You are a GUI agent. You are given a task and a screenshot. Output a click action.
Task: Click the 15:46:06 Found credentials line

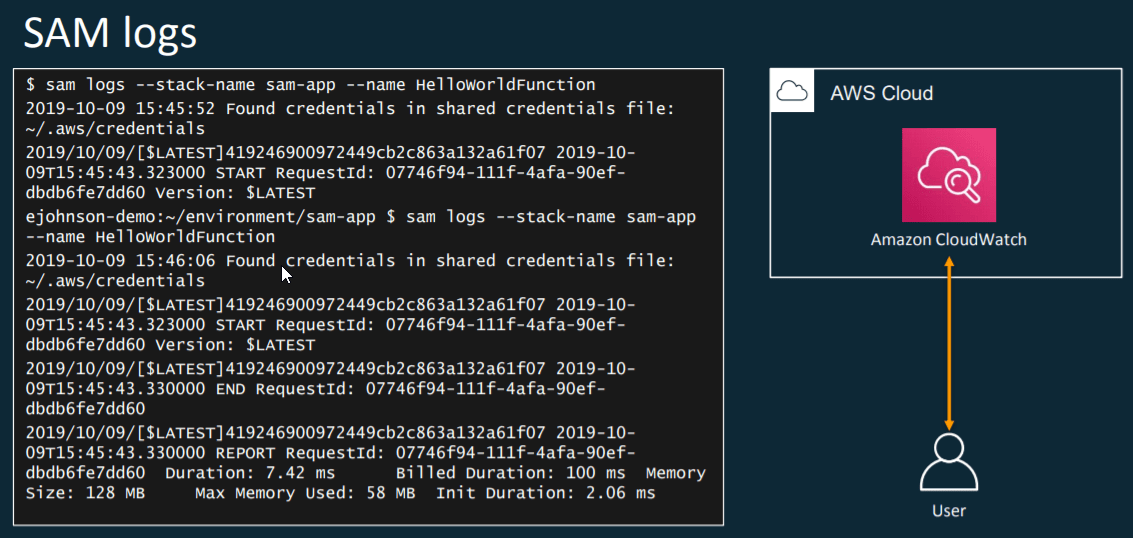(x=349, y=261)
